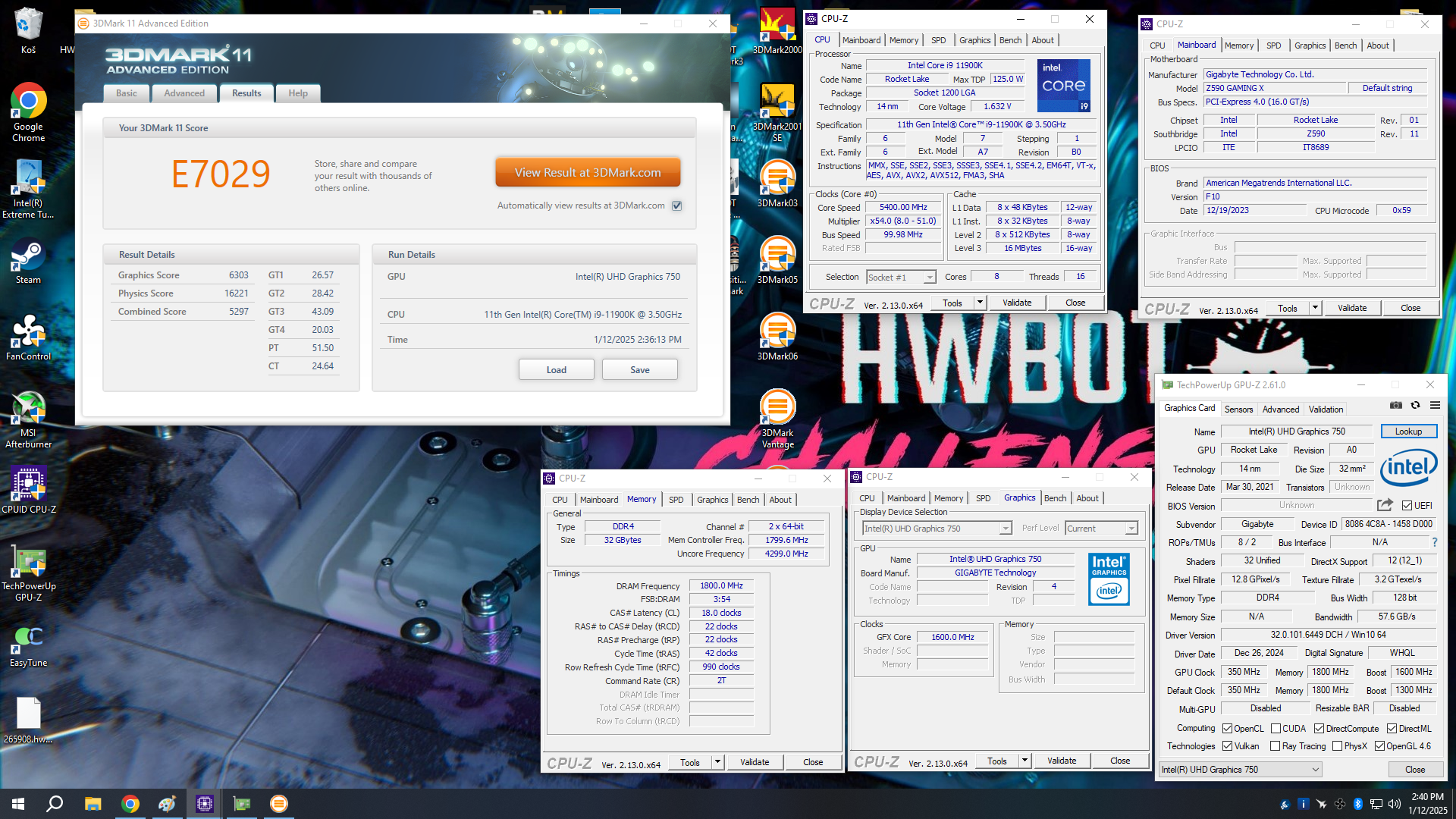Toggle Vulkan checkbox in GPU-Z
This screenshot has height=819, width=1456.
coord(1227,746)
